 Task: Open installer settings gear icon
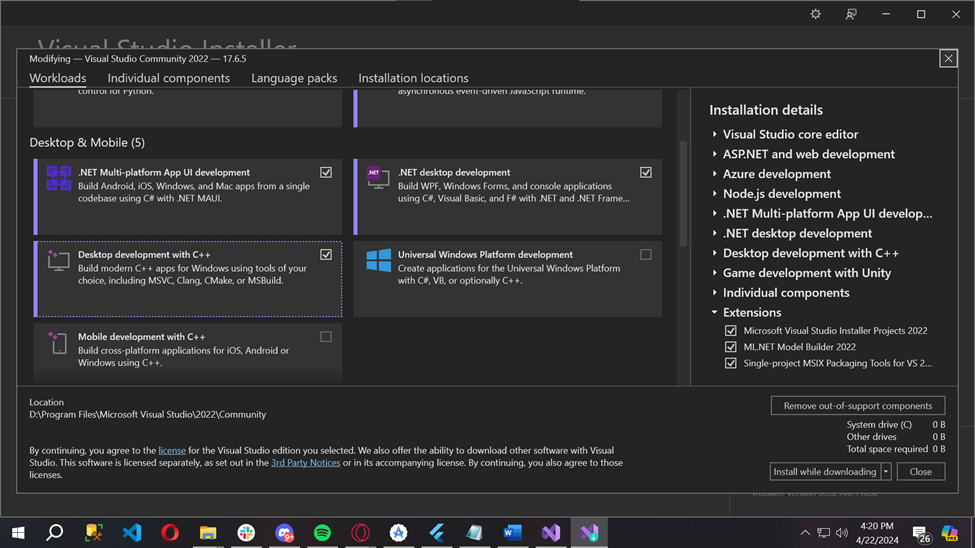(815, 14)
